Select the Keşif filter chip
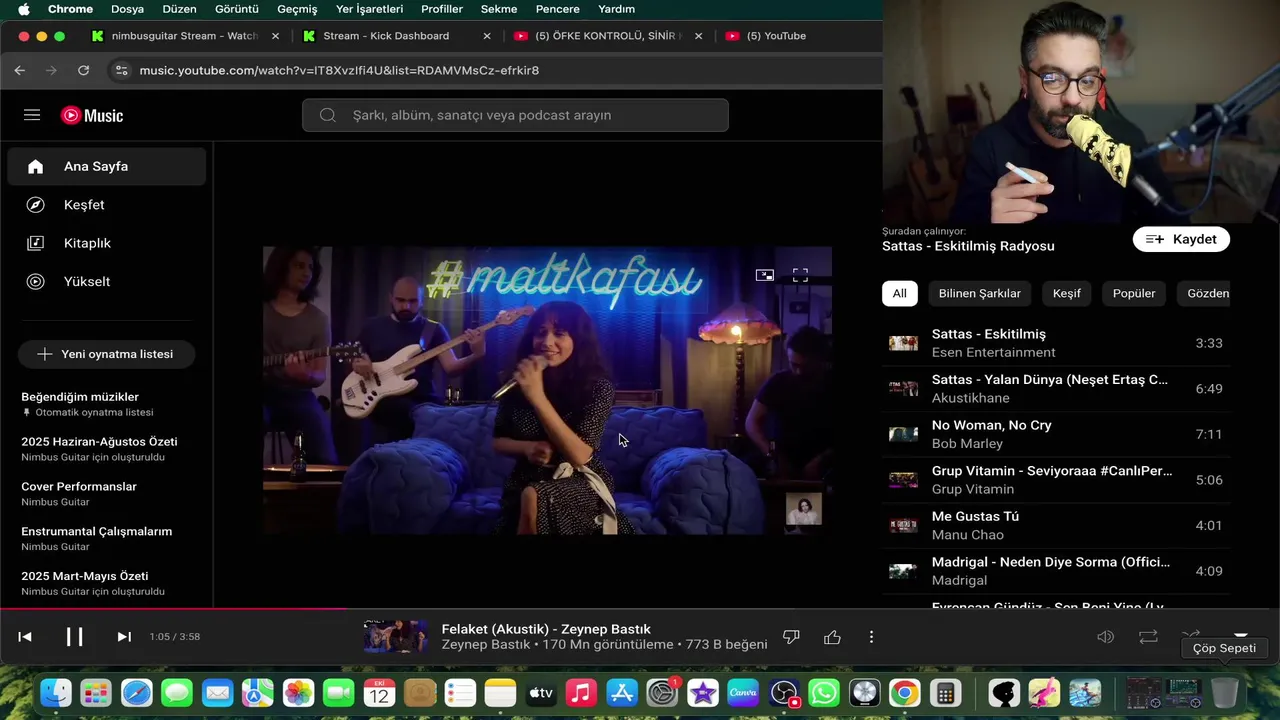1280x720 pixels. point(1067,293)
